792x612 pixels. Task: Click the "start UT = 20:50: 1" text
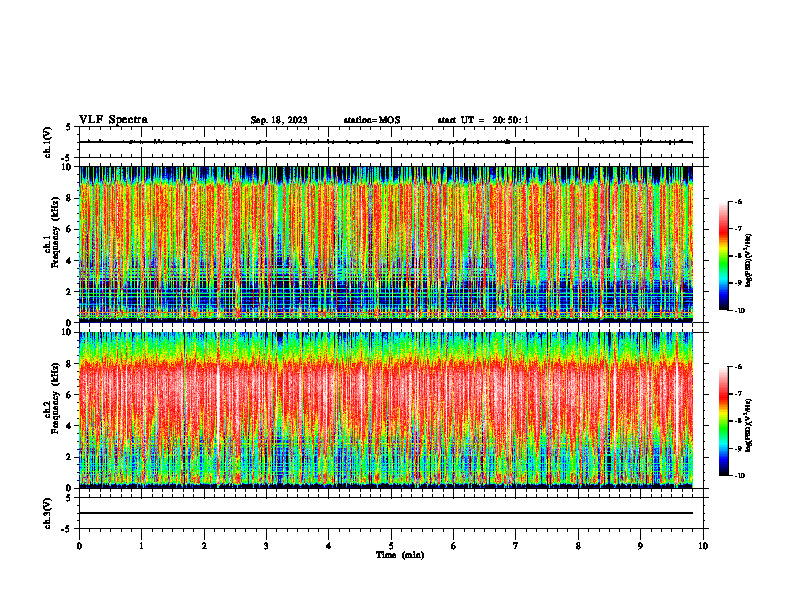click(x=483, y=120)
